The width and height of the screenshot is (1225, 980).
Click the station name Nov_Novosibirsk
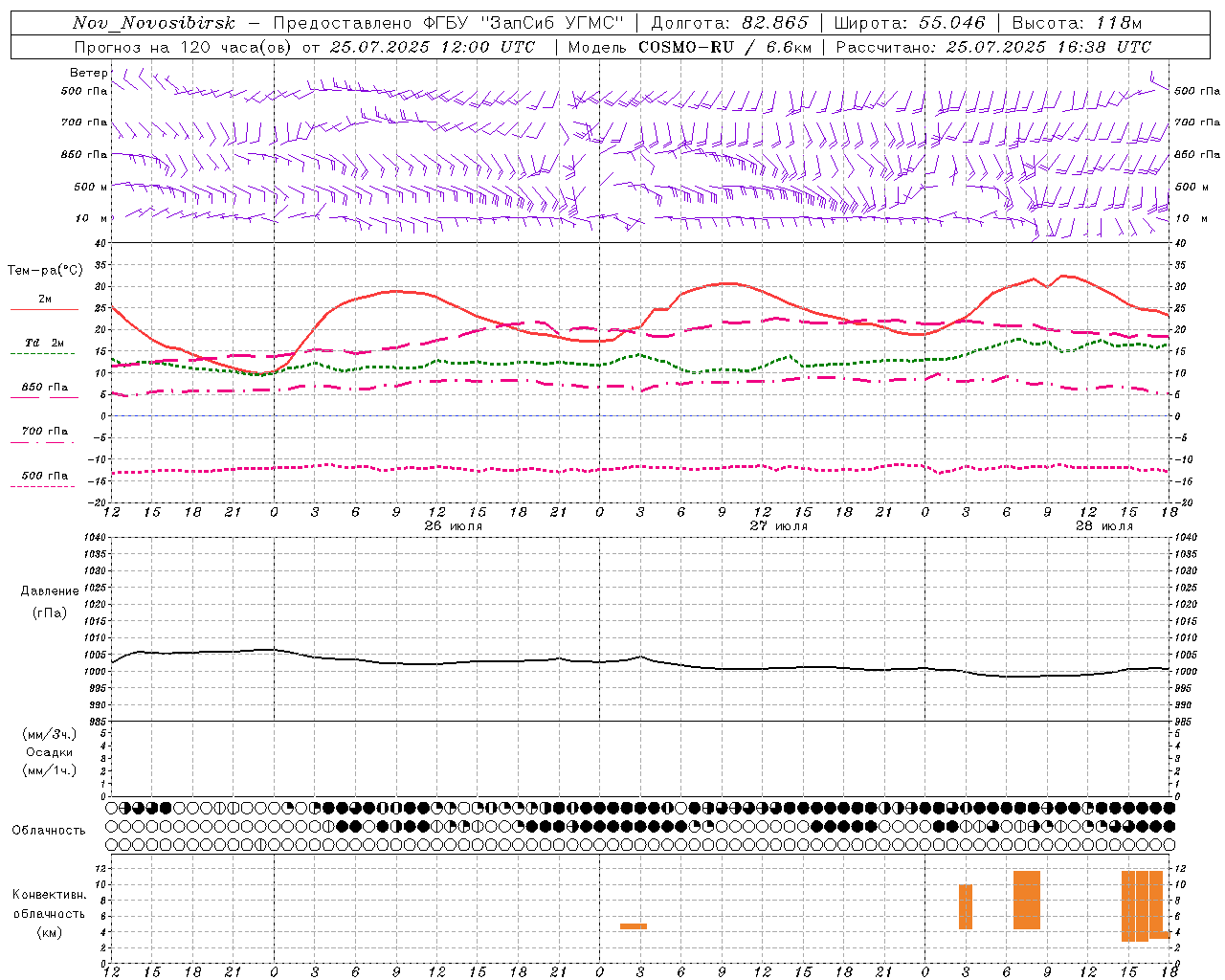[154, 23]
